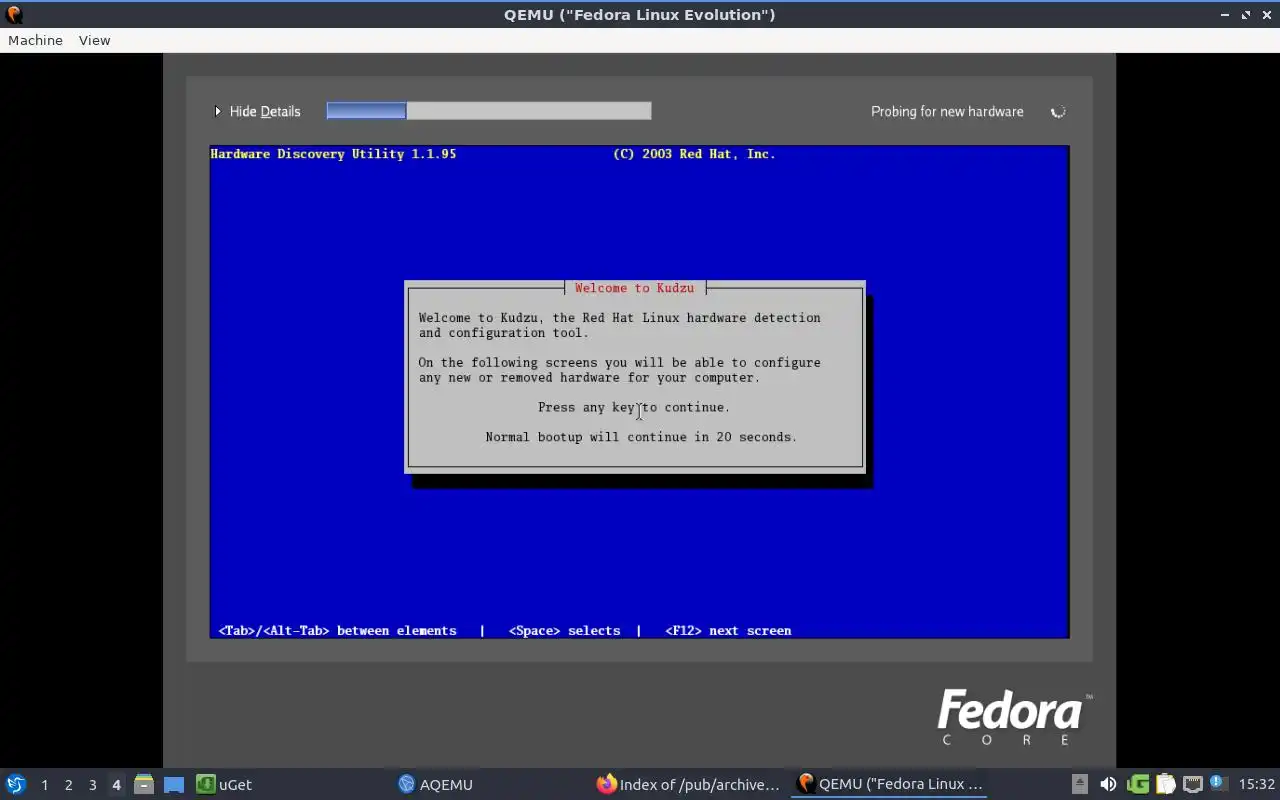The height and width of the screenshot is (800, 1280).
Task: Click 'Normal bootup will continue in 20 seconds.'
Action: [641, 437]
